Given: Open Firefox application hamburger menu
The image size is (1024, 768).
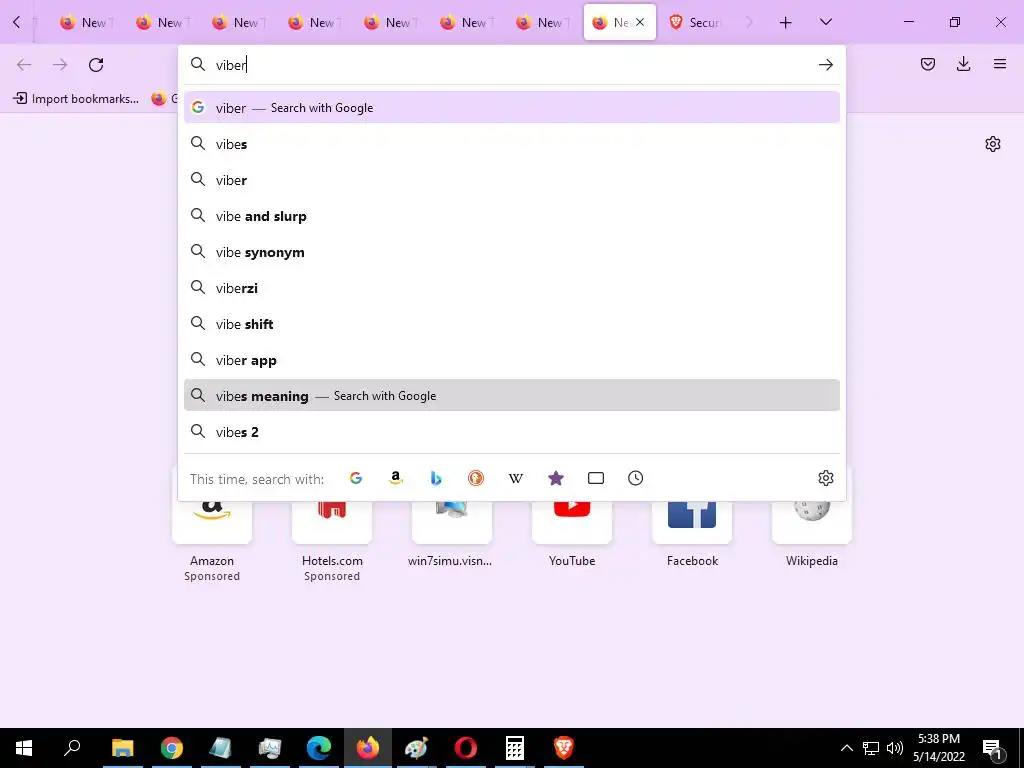Looking at the screenshot, I should [1000, 64].
